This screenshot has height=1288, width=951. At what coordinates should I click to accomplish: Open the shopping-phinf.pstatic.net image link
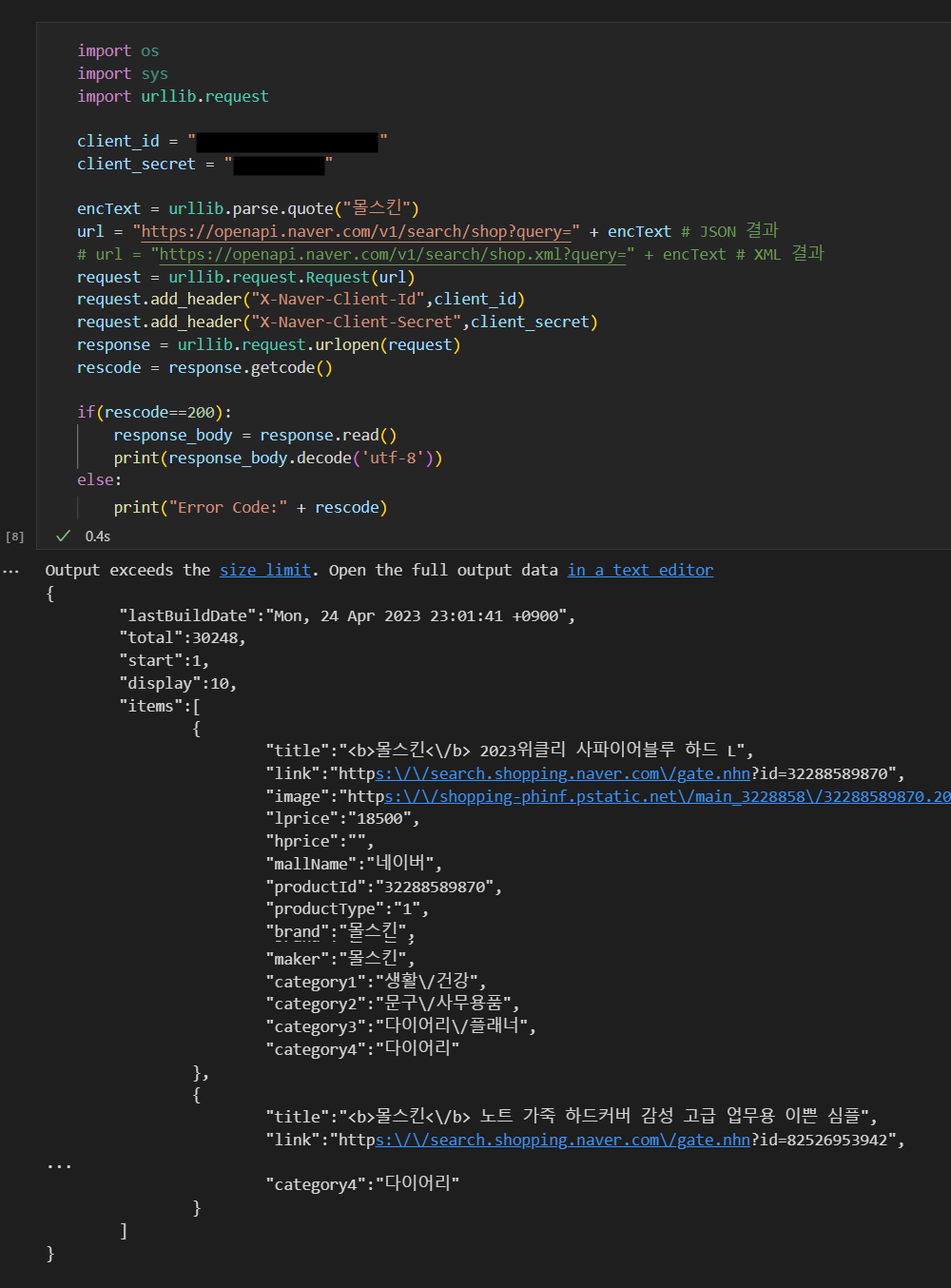click(x=668, y=796)
